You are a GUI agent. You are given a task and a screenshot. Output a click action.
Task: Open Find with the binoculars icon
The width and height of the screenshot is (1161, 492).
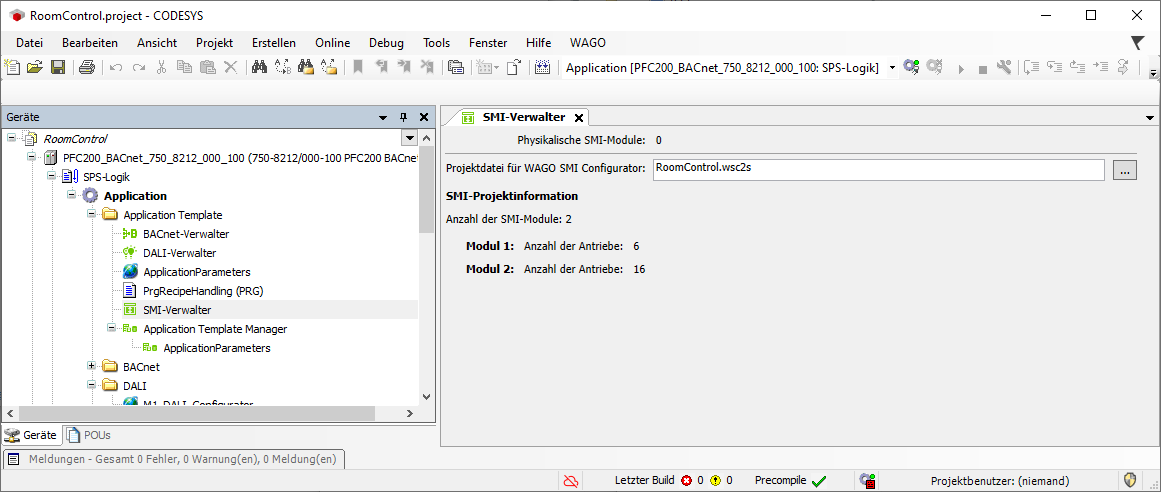(259, 67)
